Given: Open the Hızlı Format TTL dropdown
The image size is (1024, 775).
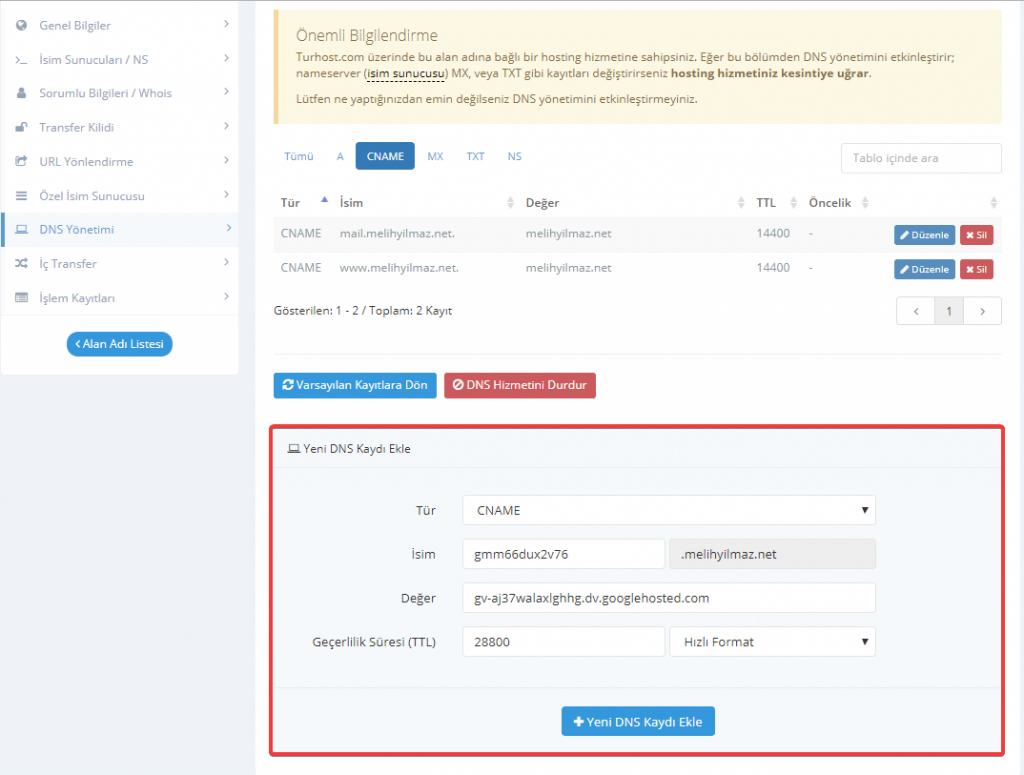Looking at the screenshot, I should pyautogui.click(x=772, y=642).
